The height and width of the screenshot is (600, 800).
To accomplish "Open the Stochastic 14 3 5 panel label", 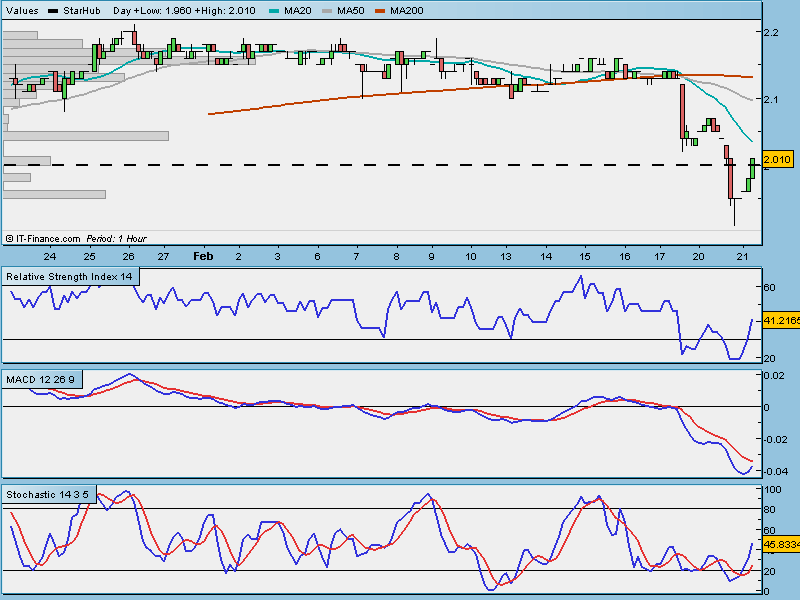I will (47, 494).
